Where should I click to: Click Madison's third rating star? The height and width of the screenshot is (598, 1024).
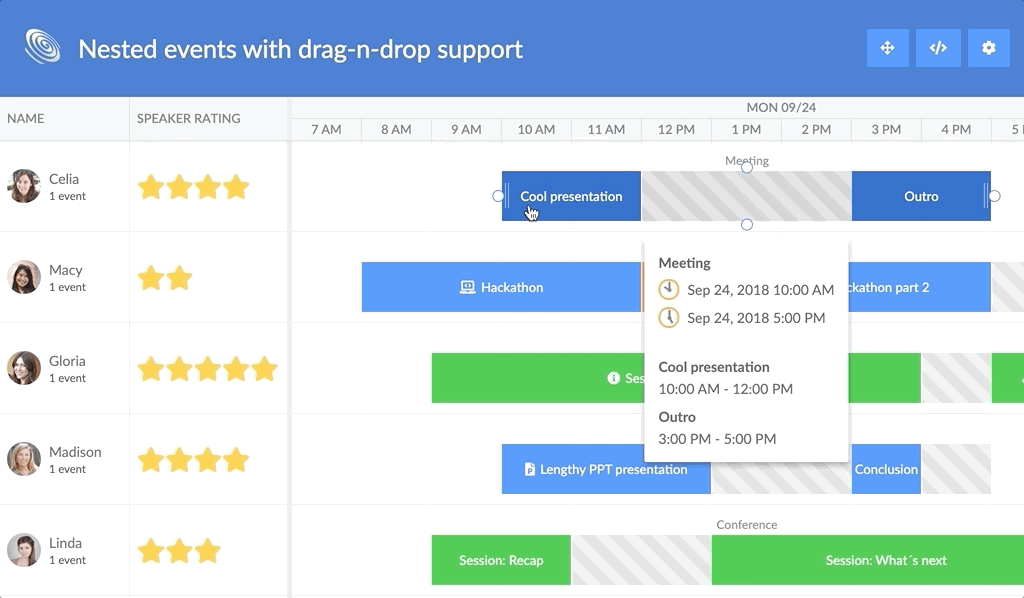[208, 460]
